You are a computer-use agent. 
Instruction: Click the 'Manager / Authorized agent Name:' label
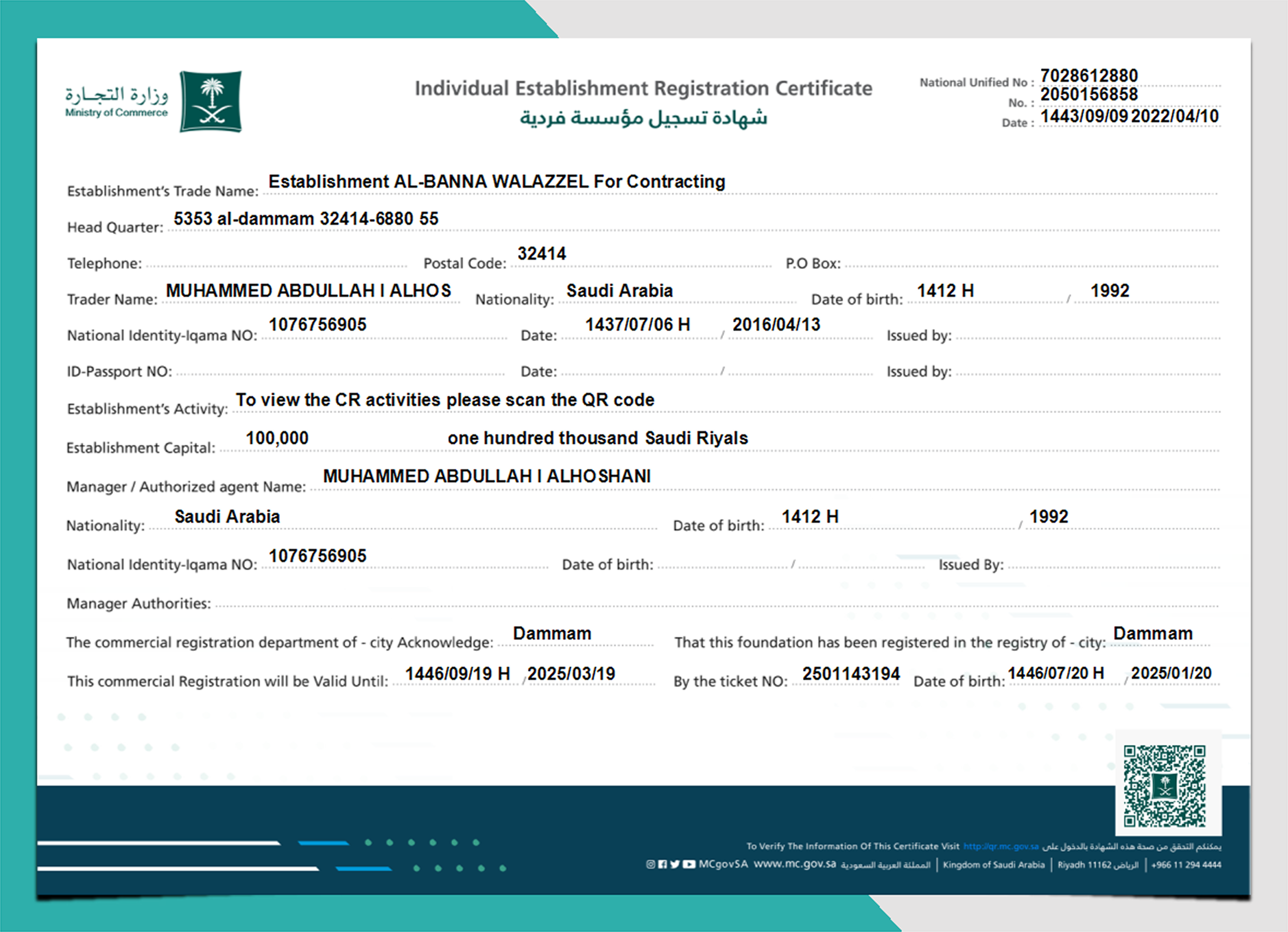186,487
